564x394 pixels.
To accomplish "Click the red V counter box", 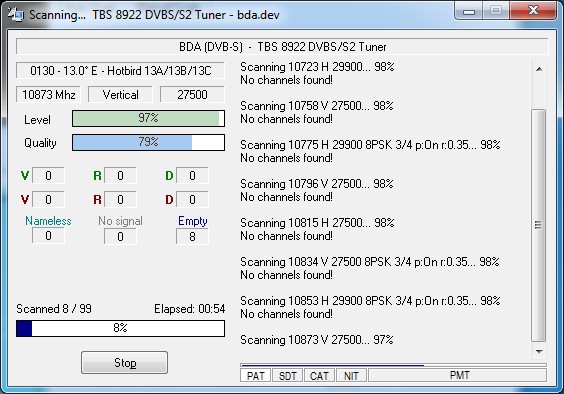I will coord(49,199).
